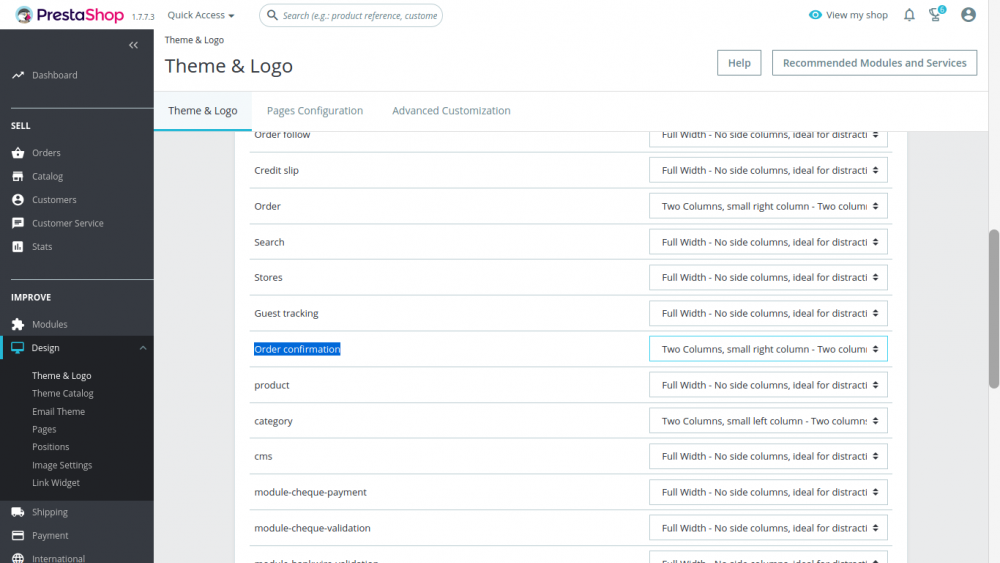Click the version number 1.7.7.3
The image size is (1000, 563).
143,17
